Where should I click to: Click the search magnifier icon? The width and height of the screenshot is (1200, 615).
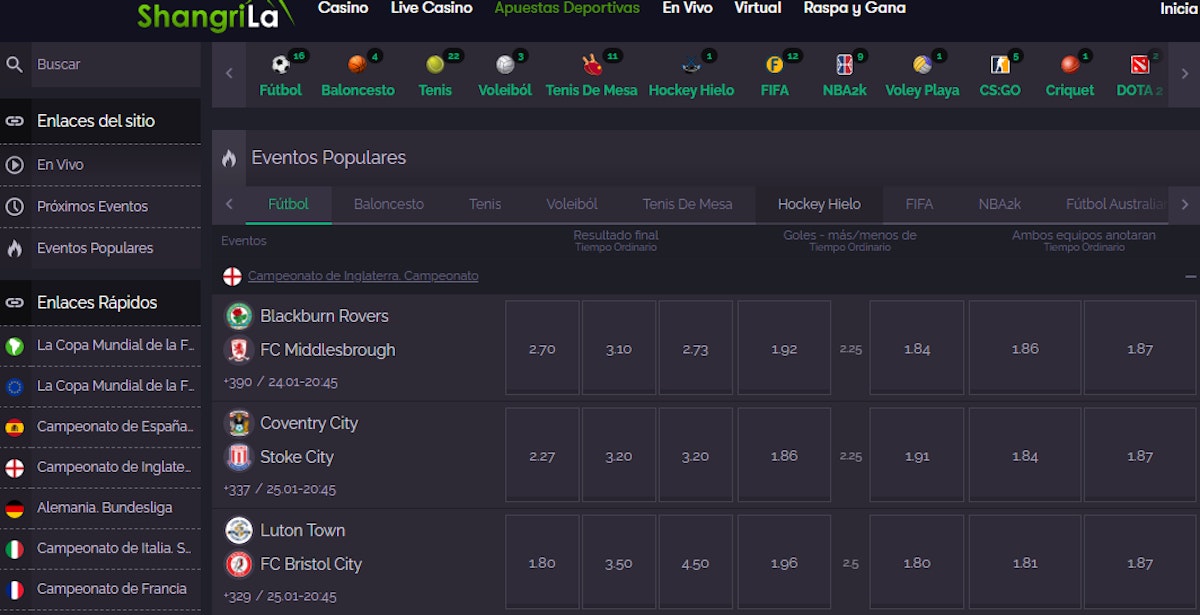pyautogui.click(x=15, y=64)
